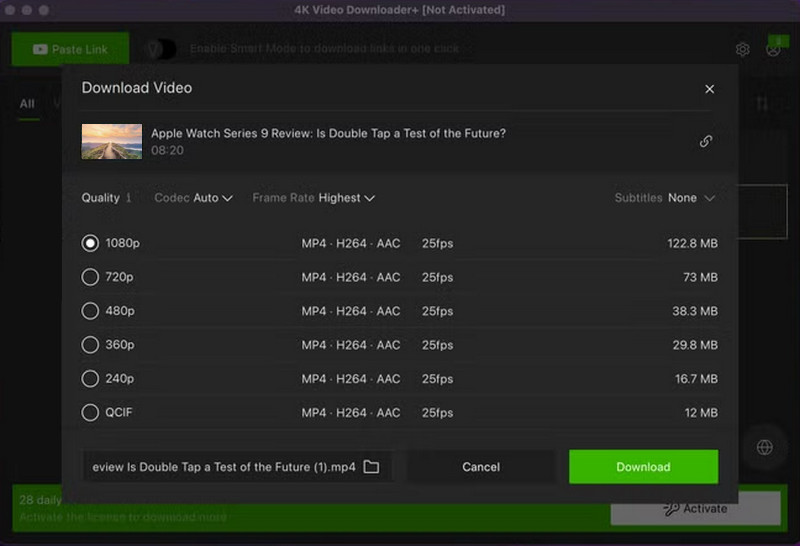The width and height of the screenshot is (800, 546).
Task: Close the Download Video dialog with X
Action: 709,89
